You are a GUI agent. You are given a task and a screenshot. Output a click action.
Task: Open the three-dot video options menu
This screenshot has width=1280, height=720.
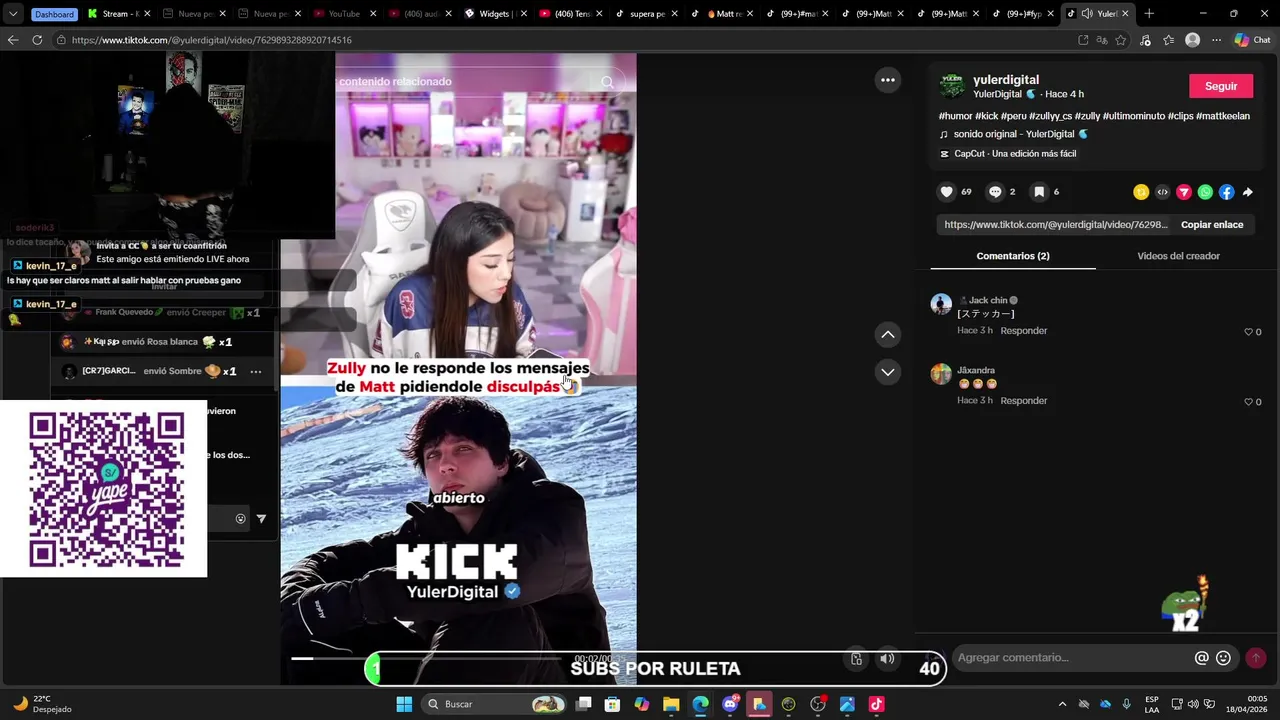[x=888, y=80]
